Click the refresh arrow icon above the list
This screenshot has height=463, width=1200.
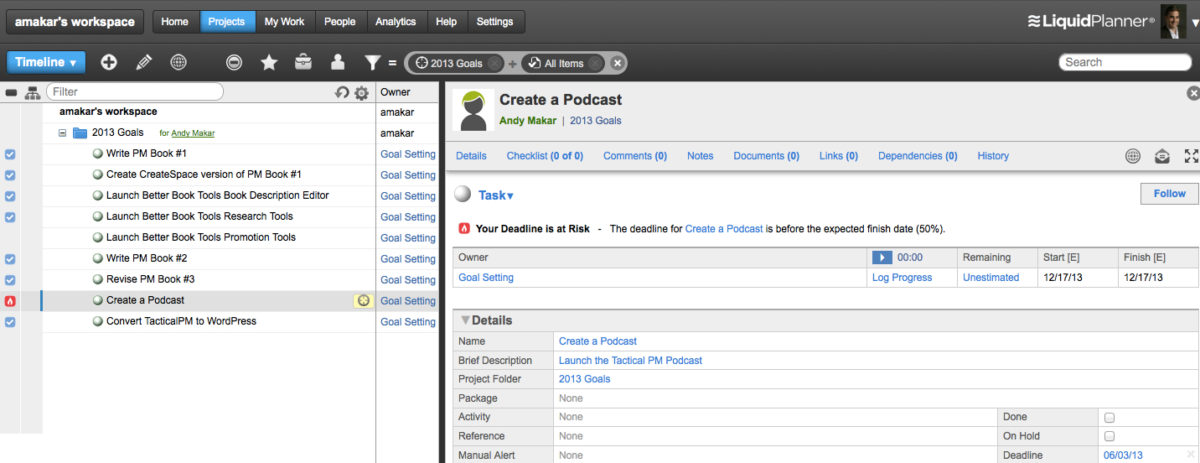click(x=342, y=92)
